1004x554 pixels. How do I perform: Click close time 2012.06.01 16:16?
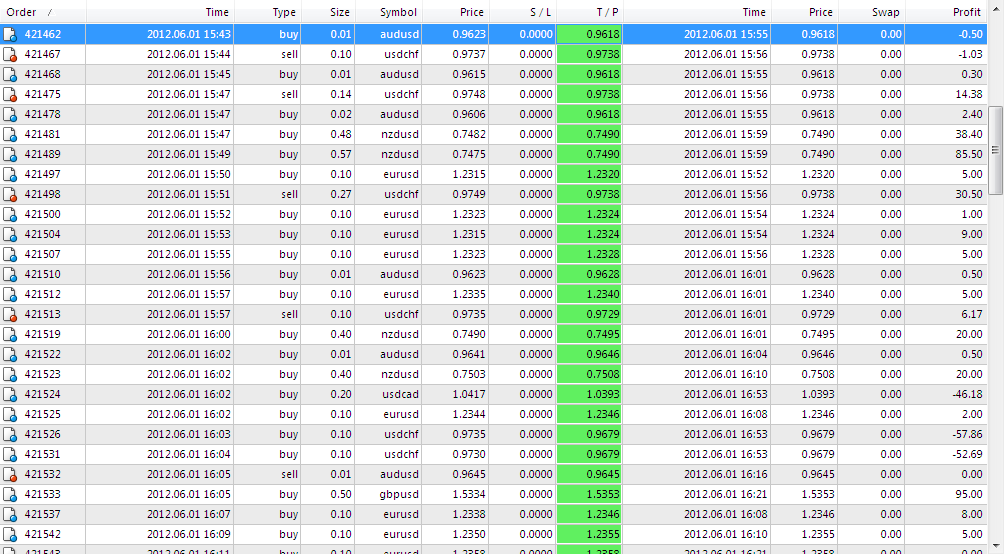725,475
